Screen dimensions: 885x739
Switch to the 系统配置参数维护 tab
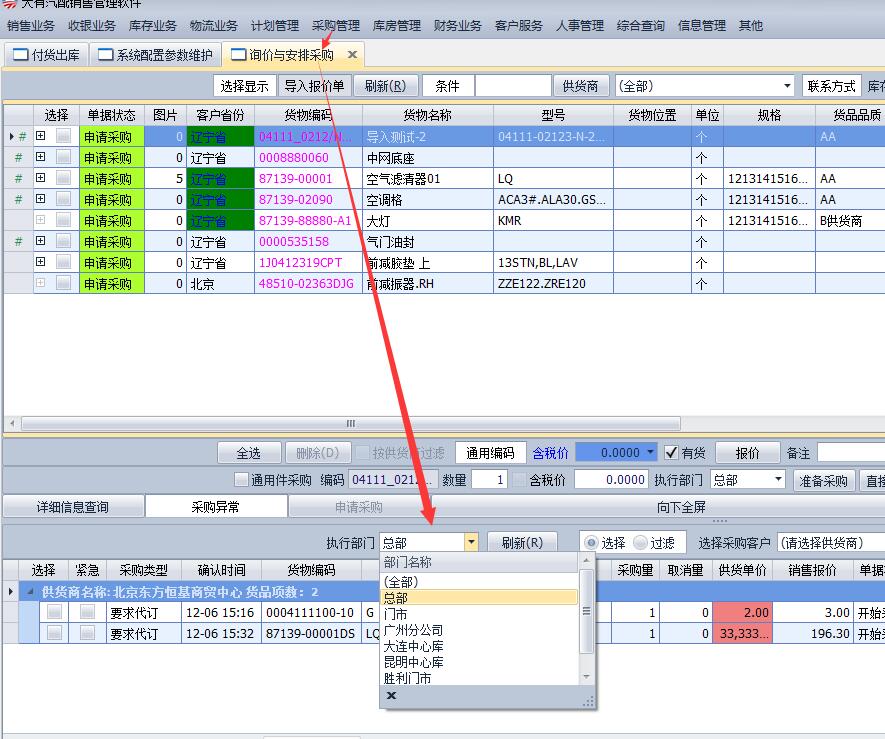(x=155, y=55)
